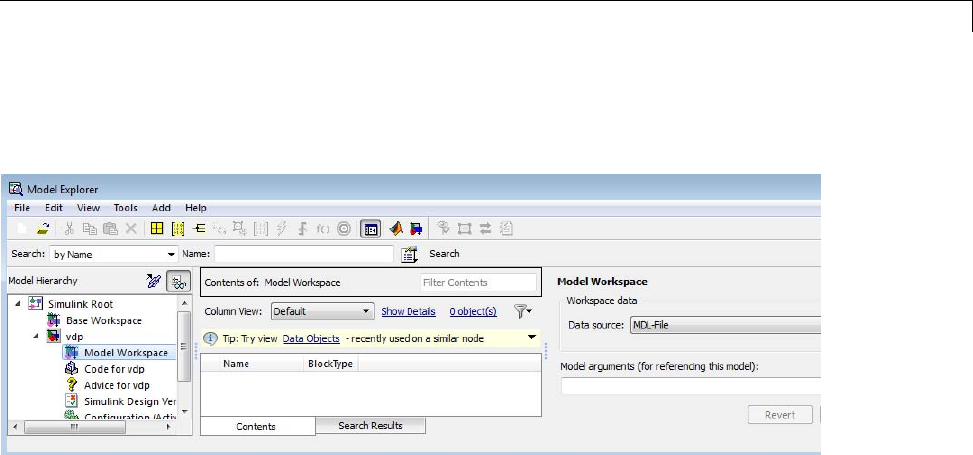Open the Data source MDL-File dropdown

(x=725, y=325)
